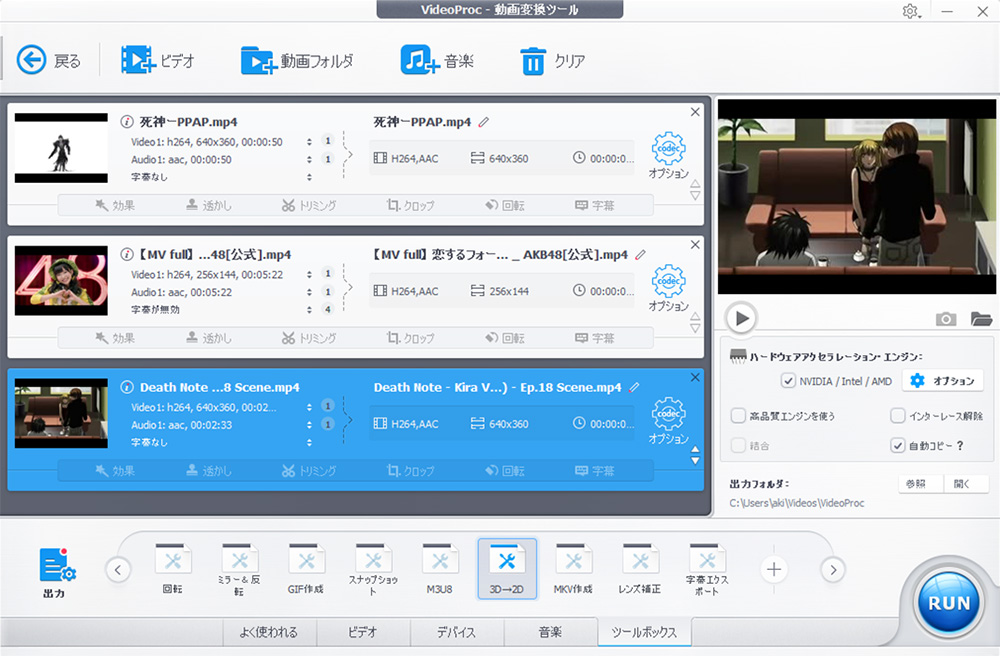The height and width of the screenshot is (656, 1000).
Task: Clear the list with クリア
Action: 552,61
